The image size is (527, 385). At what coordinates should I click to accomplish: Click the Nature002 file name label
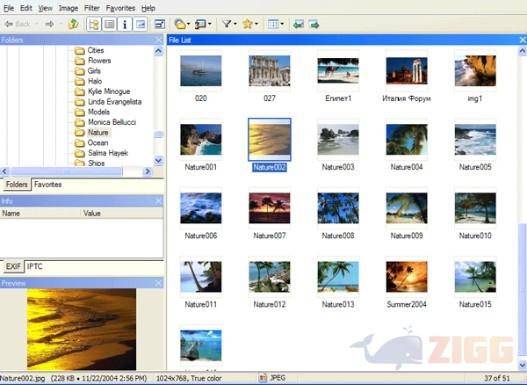point(270,167)
